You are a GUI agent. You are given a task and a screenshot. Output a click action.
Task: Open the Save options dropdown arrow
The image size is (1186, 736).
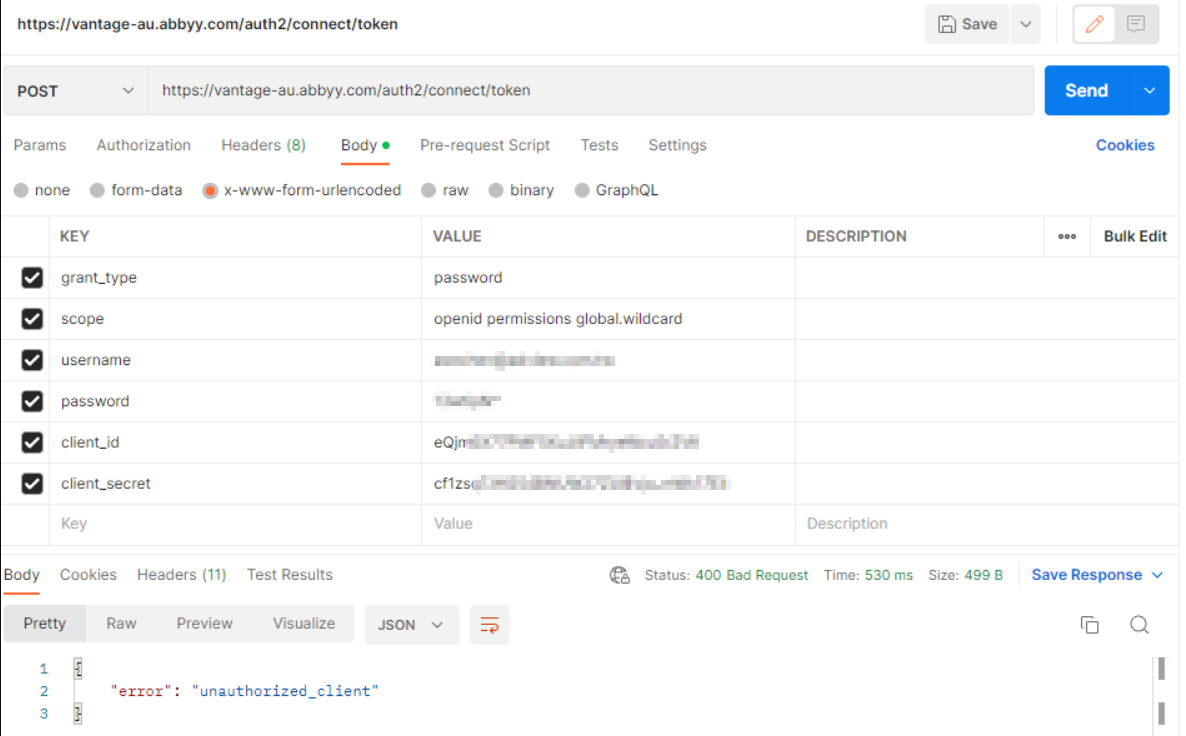[x=1026, y=24]
